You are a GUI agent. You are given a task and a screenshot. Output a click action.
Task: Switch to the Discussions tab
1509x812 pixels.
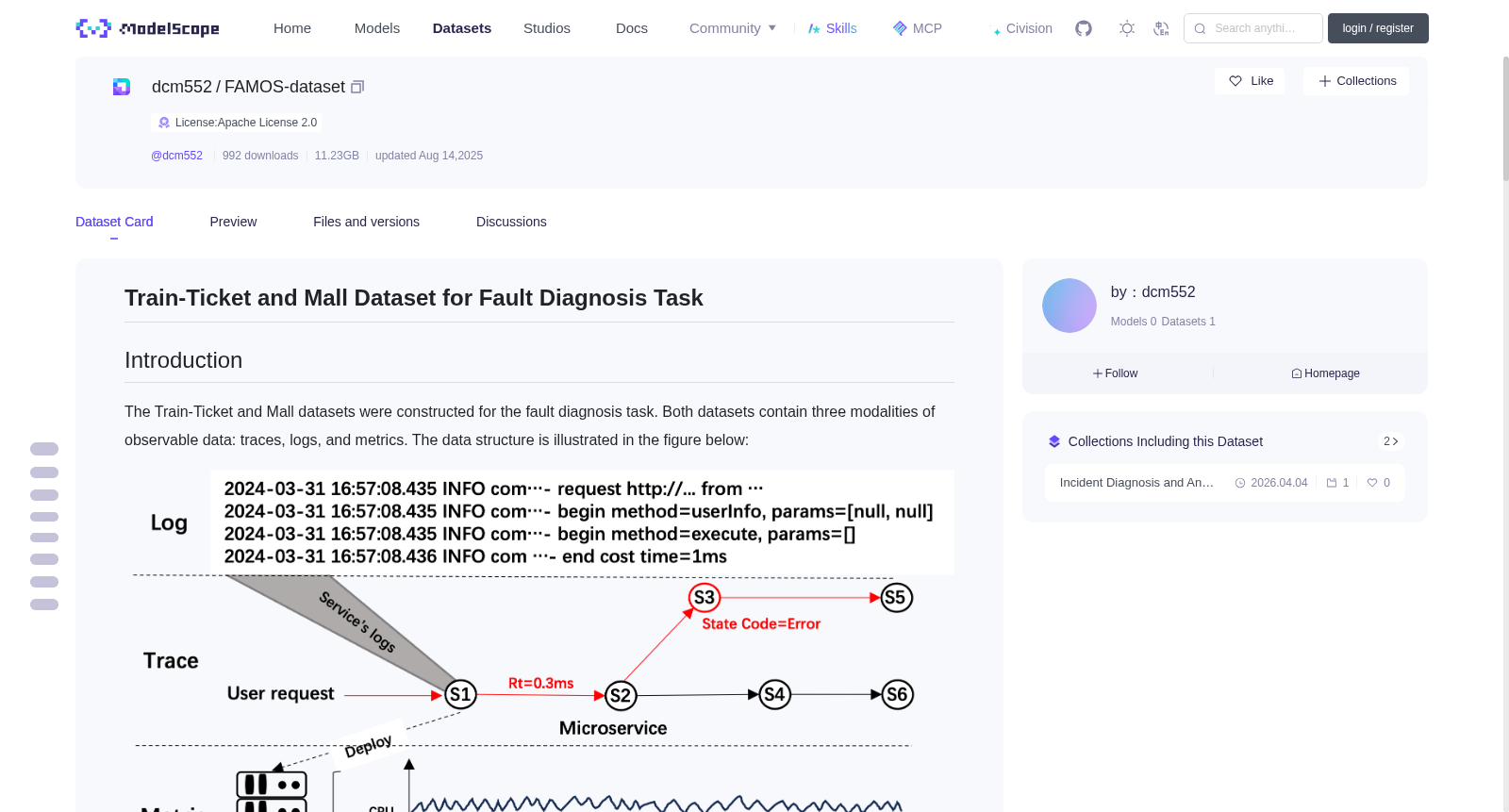[511, 222]
